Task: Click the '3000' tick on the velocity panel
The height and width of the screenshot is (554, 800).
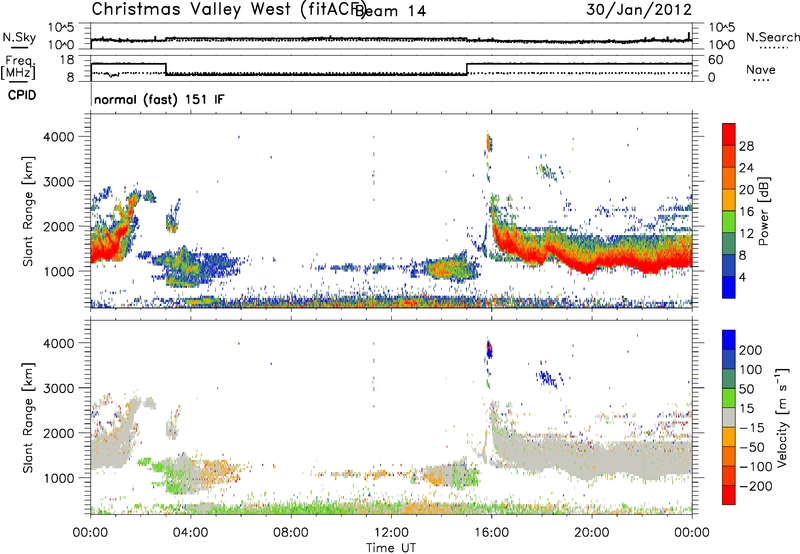Action: [x=59, y=388]
